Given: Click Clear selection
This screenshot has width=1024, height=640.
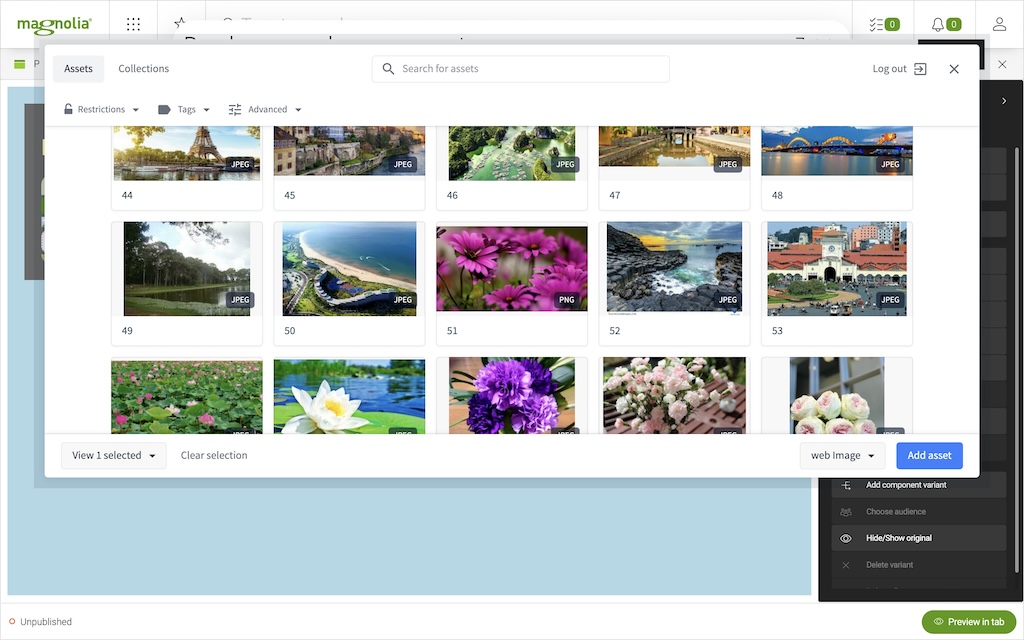Looking at the screenshot, I should (213, 455).
